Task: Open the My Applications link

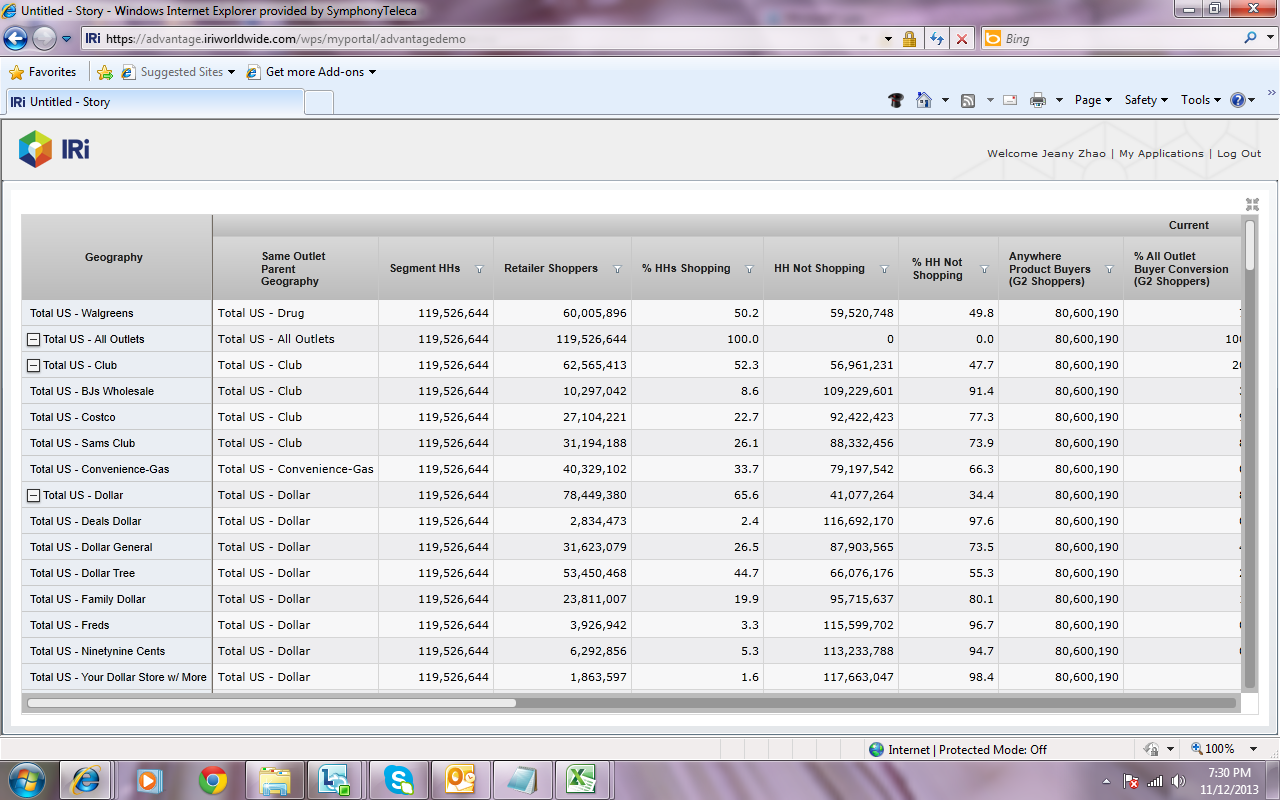Action: pyautogui.click(x=1161, y=154)
